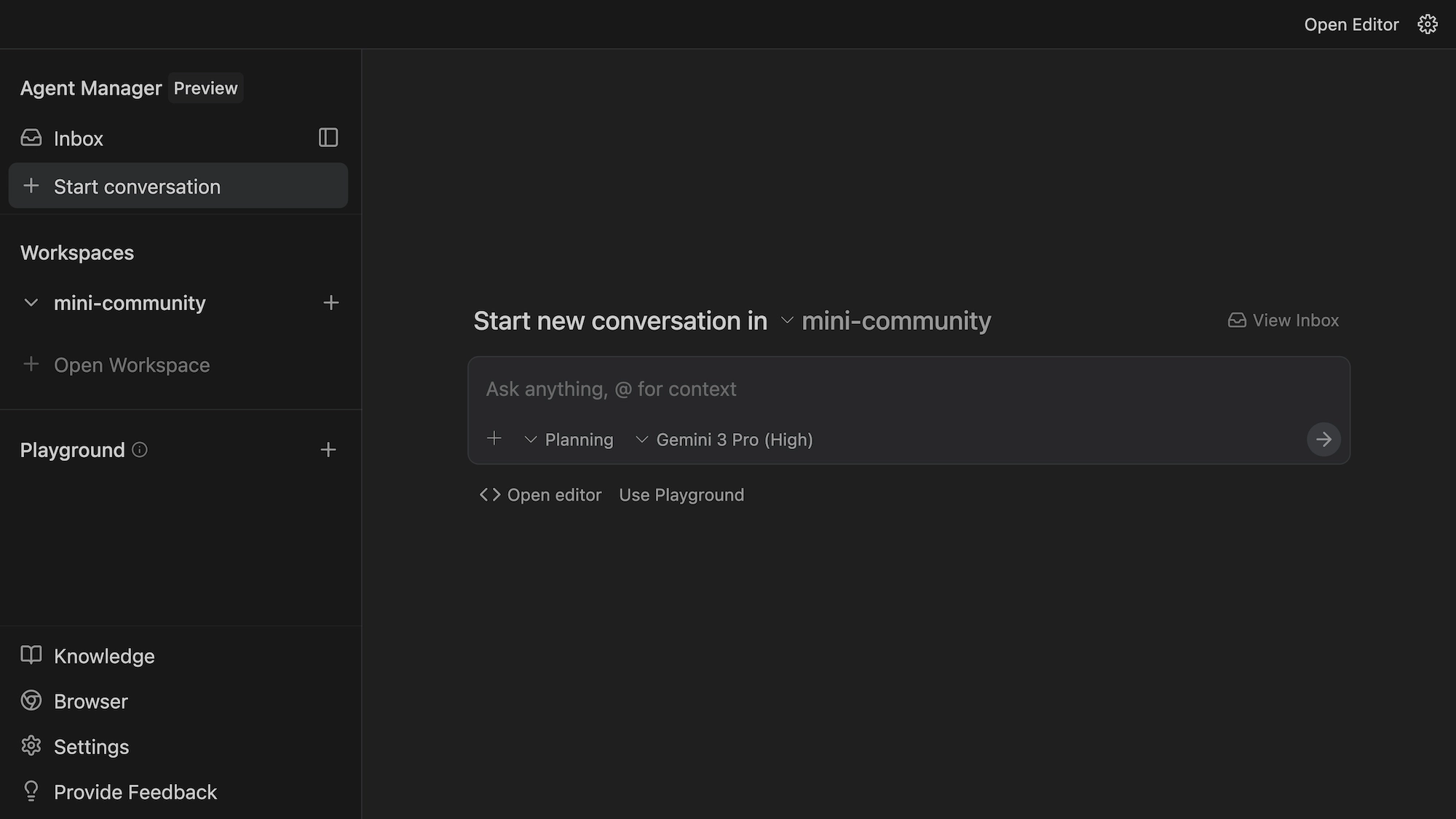The height and width of the screenshot is (819, 1456).
Task: Click the plus attachment icon in prompt box
Action: coord(494,438)
